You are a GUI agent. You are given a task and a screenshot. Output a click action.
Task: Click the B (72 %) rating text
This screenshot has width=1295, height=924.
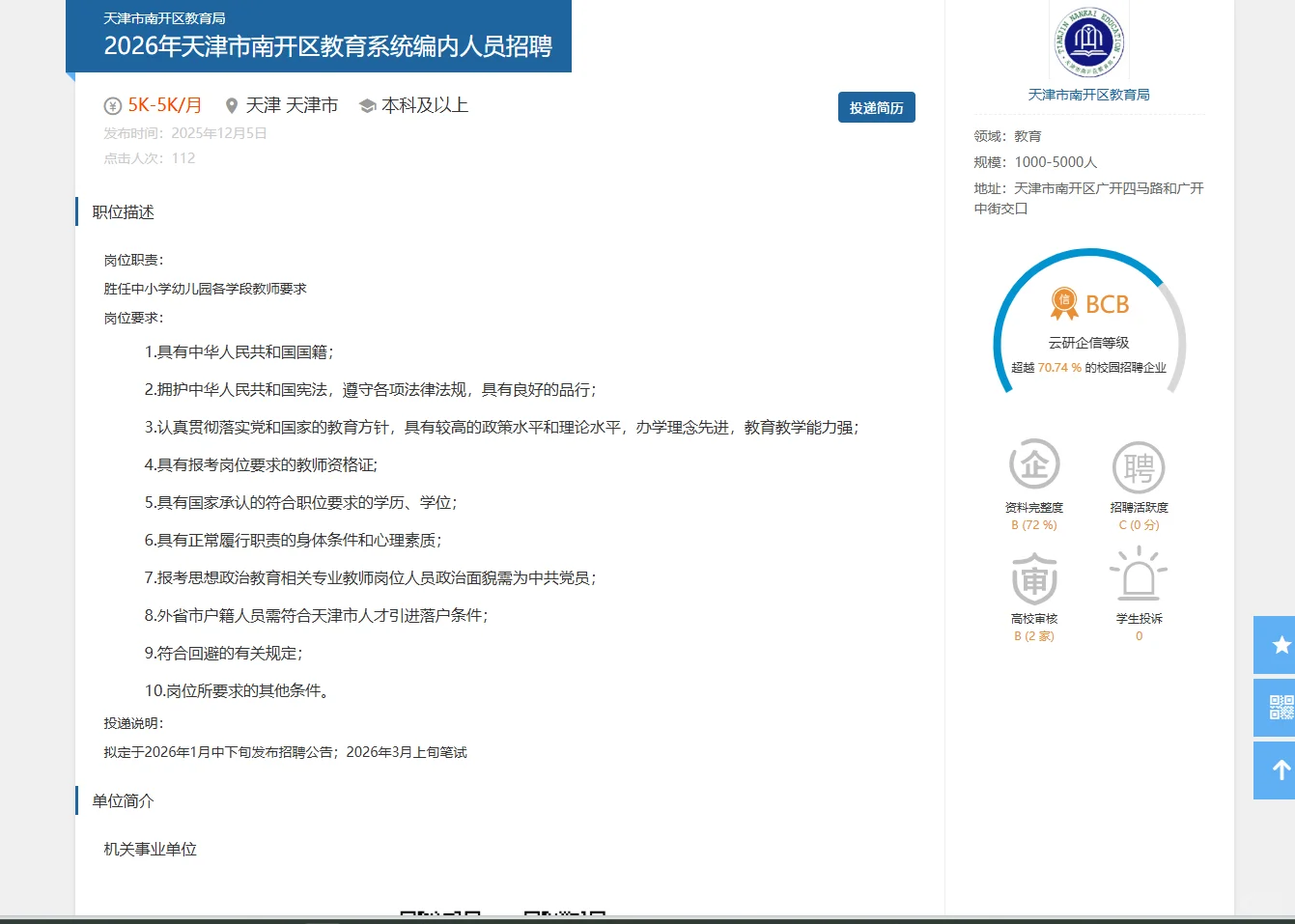pos(1034,524)
